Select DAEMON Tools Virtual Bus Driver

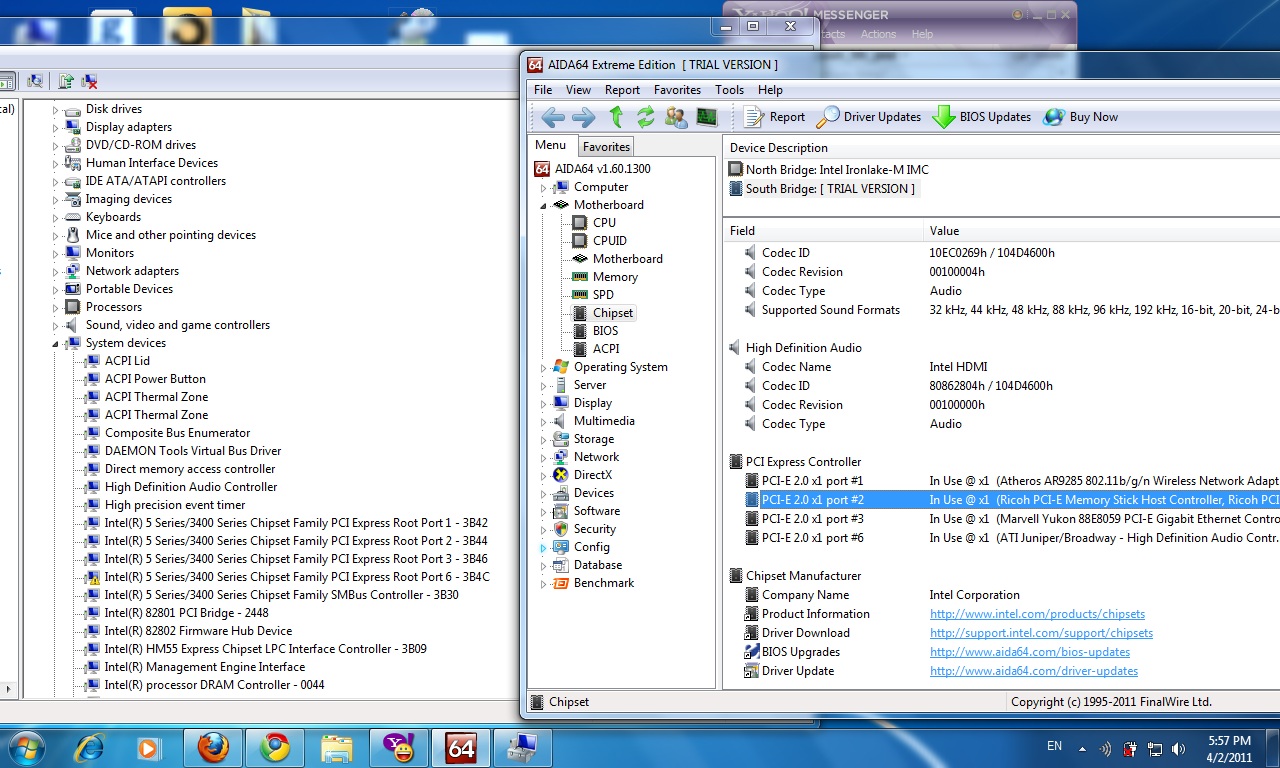coord(193,451)
